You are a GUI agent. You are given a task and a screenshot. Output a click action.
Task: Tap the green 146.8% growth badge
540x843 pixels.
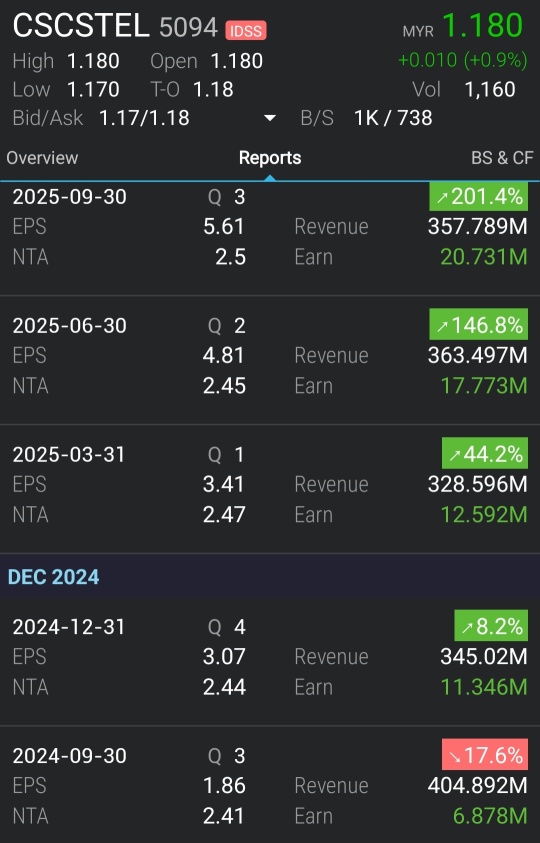479,325
